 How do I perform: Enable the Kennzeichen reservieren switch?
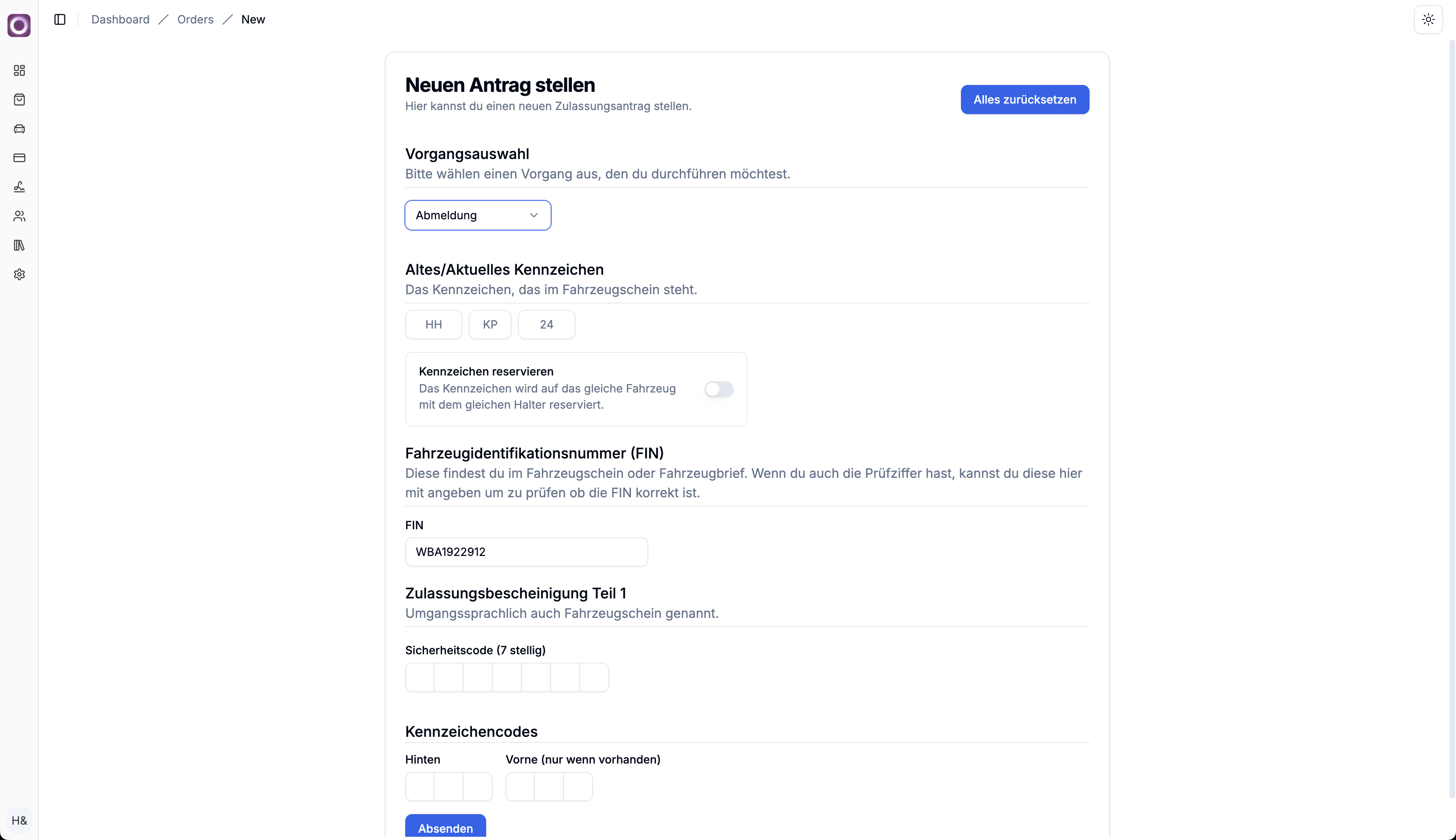(718, 389)
